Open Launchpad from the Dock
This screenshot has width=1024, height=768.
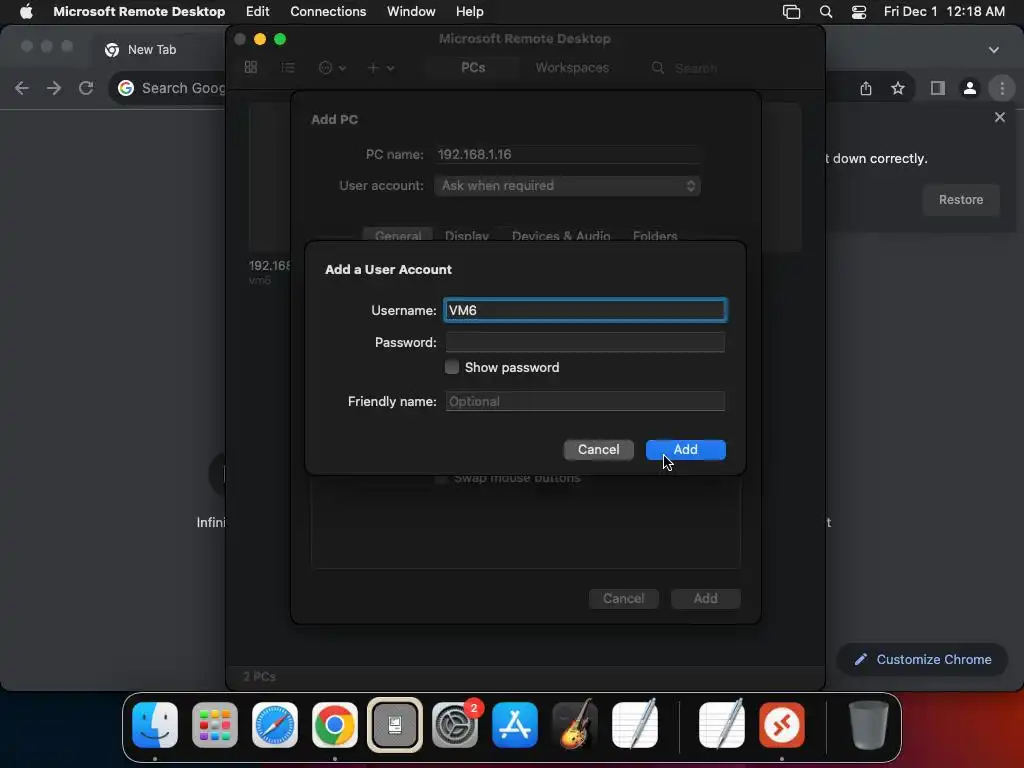215,725
